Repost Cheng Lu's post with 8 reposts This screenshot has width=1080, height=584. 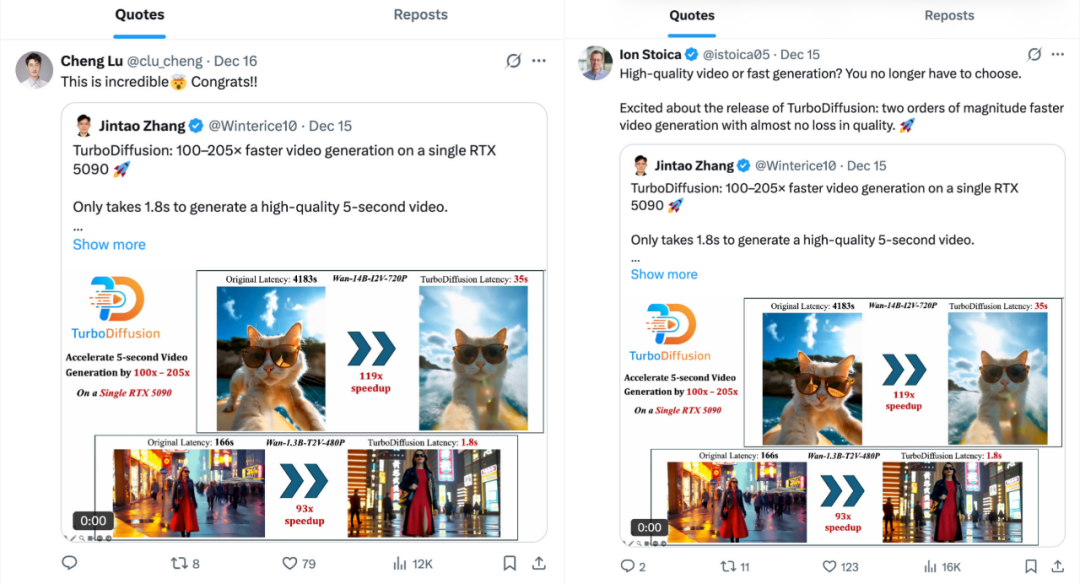point(185,563)
